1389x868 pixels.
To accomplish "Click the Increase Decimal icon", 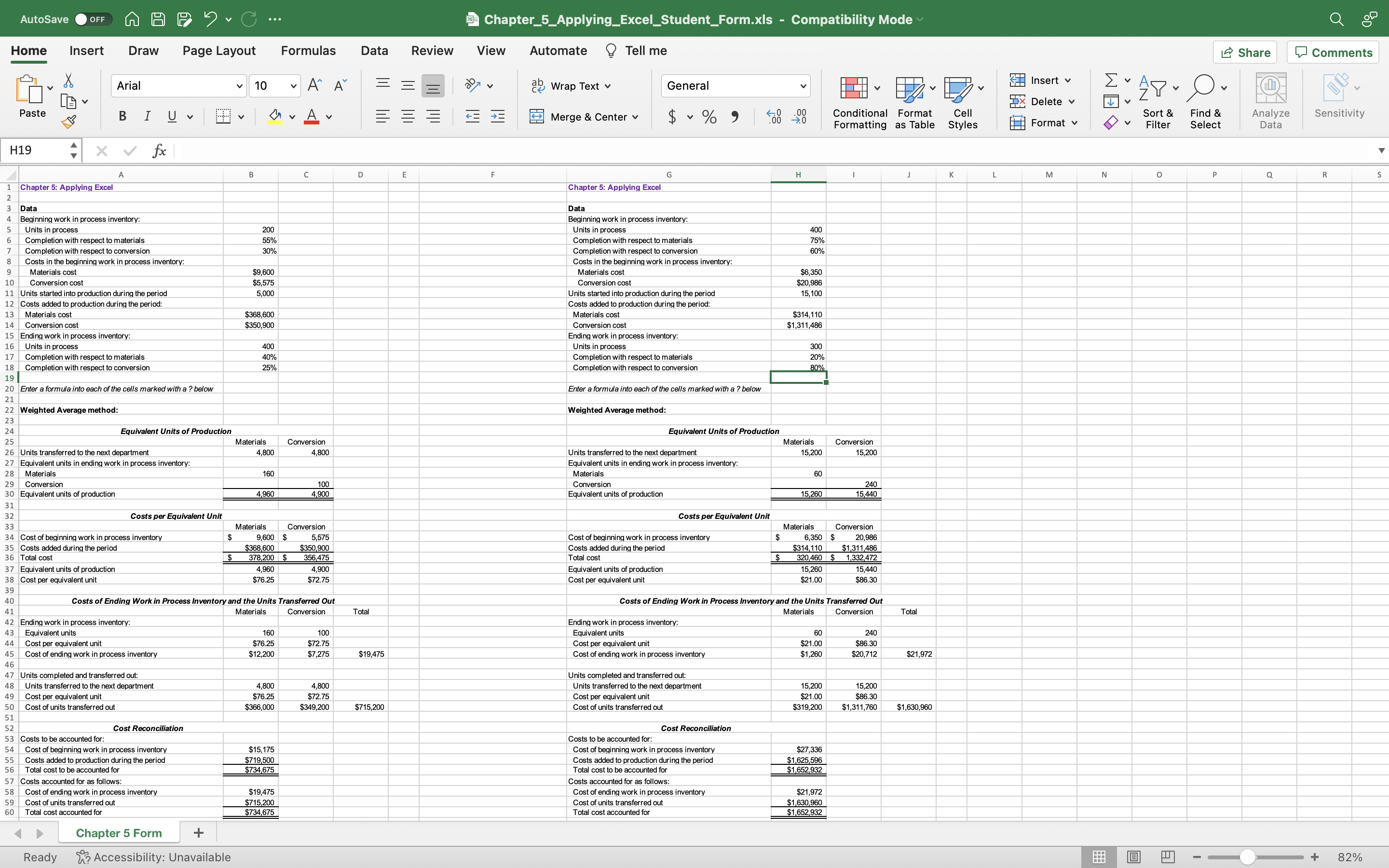I will [773, 117].
